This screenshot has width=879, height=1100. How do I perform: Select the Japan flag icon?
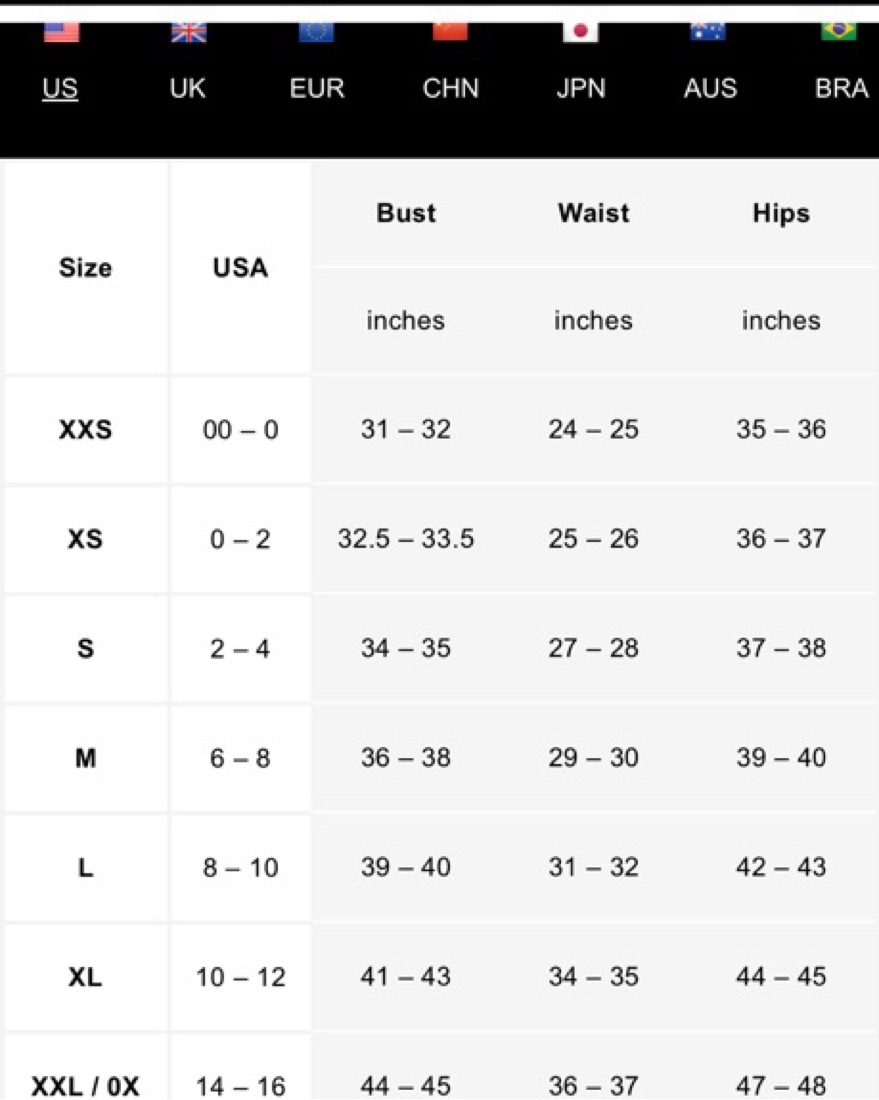pos(580,32)
